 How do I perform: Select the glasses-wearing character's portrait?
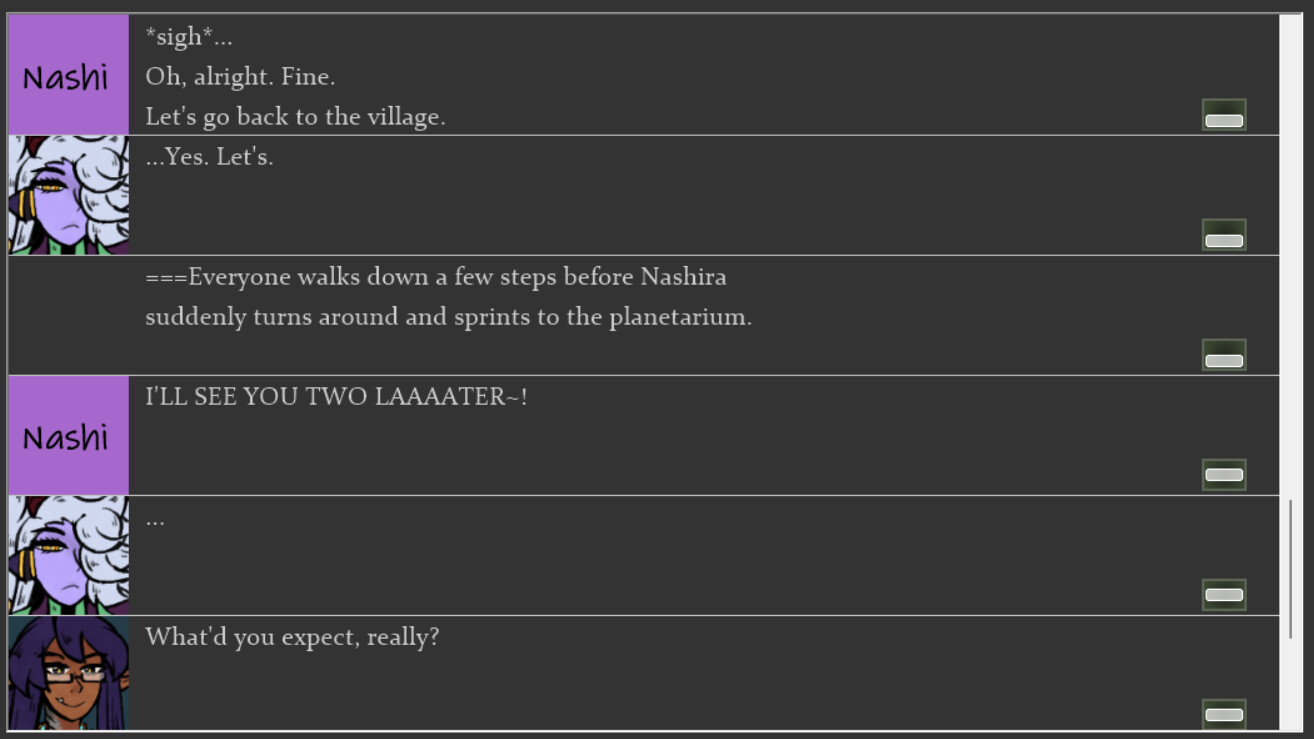[68, 673]
